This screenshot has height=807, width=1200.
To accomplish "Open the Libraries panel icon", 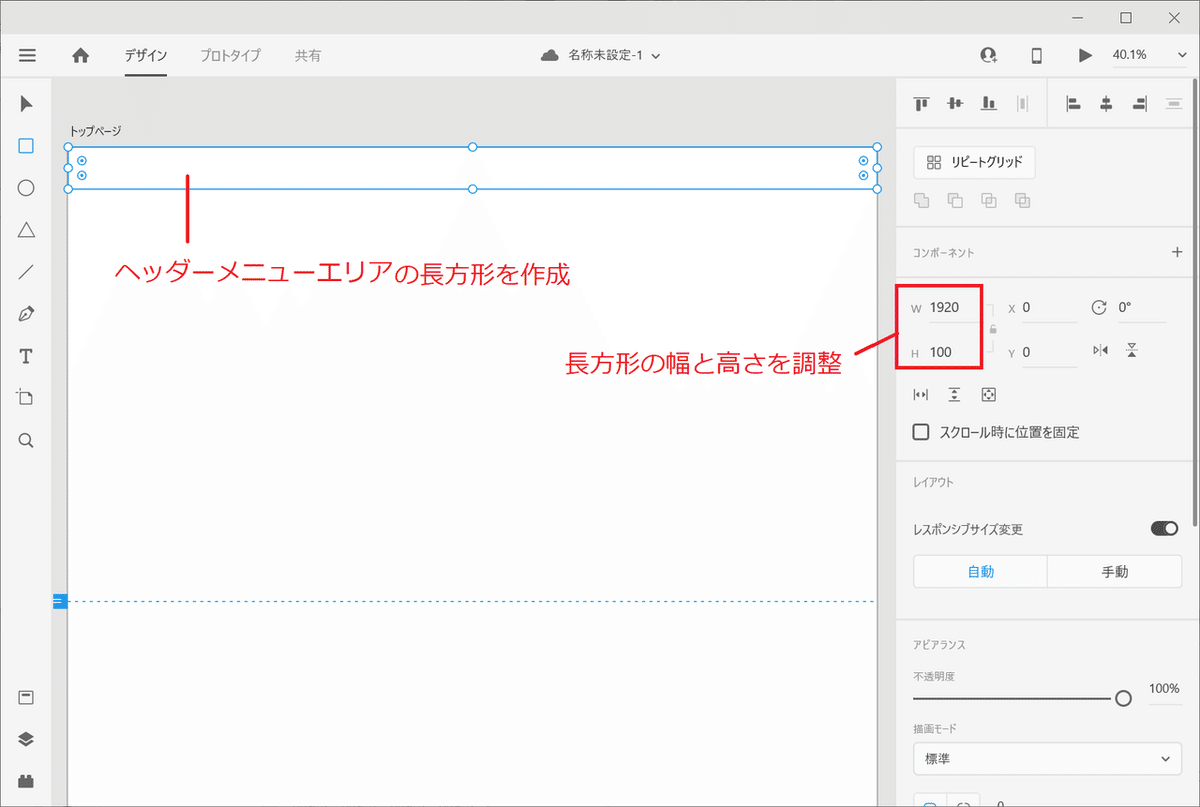I will click(x=27, y=697).
